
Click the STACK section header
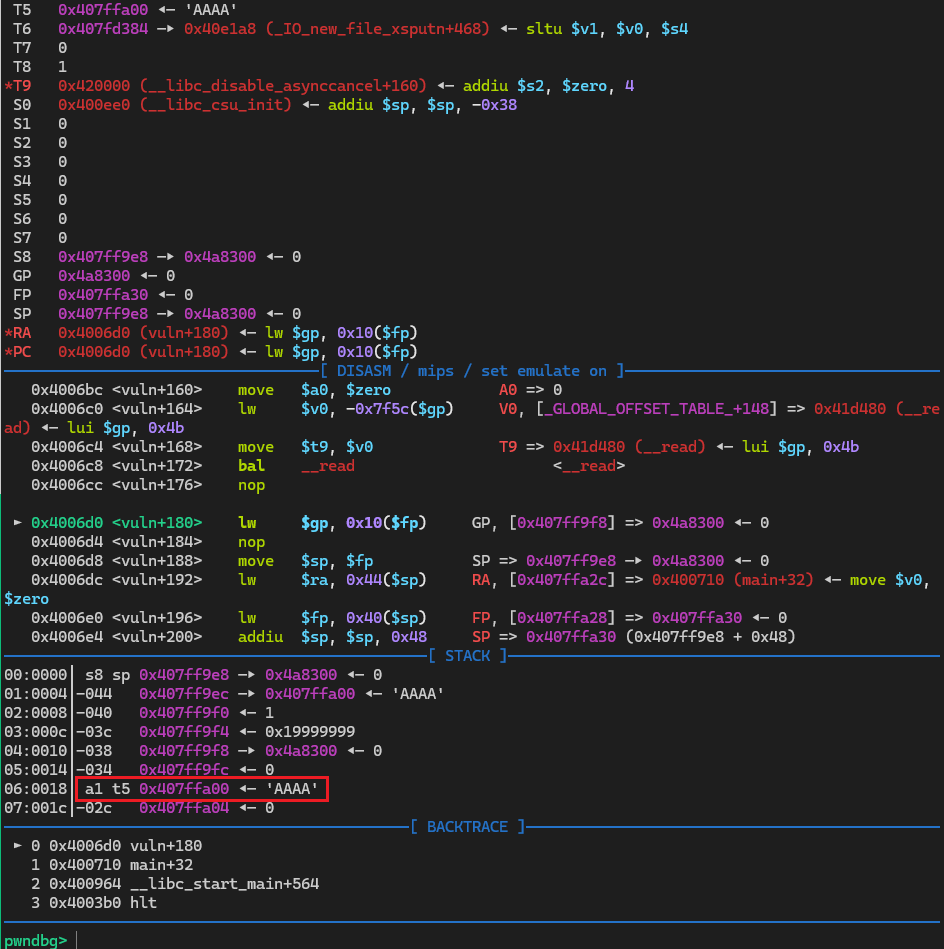[x=469, y=656]
